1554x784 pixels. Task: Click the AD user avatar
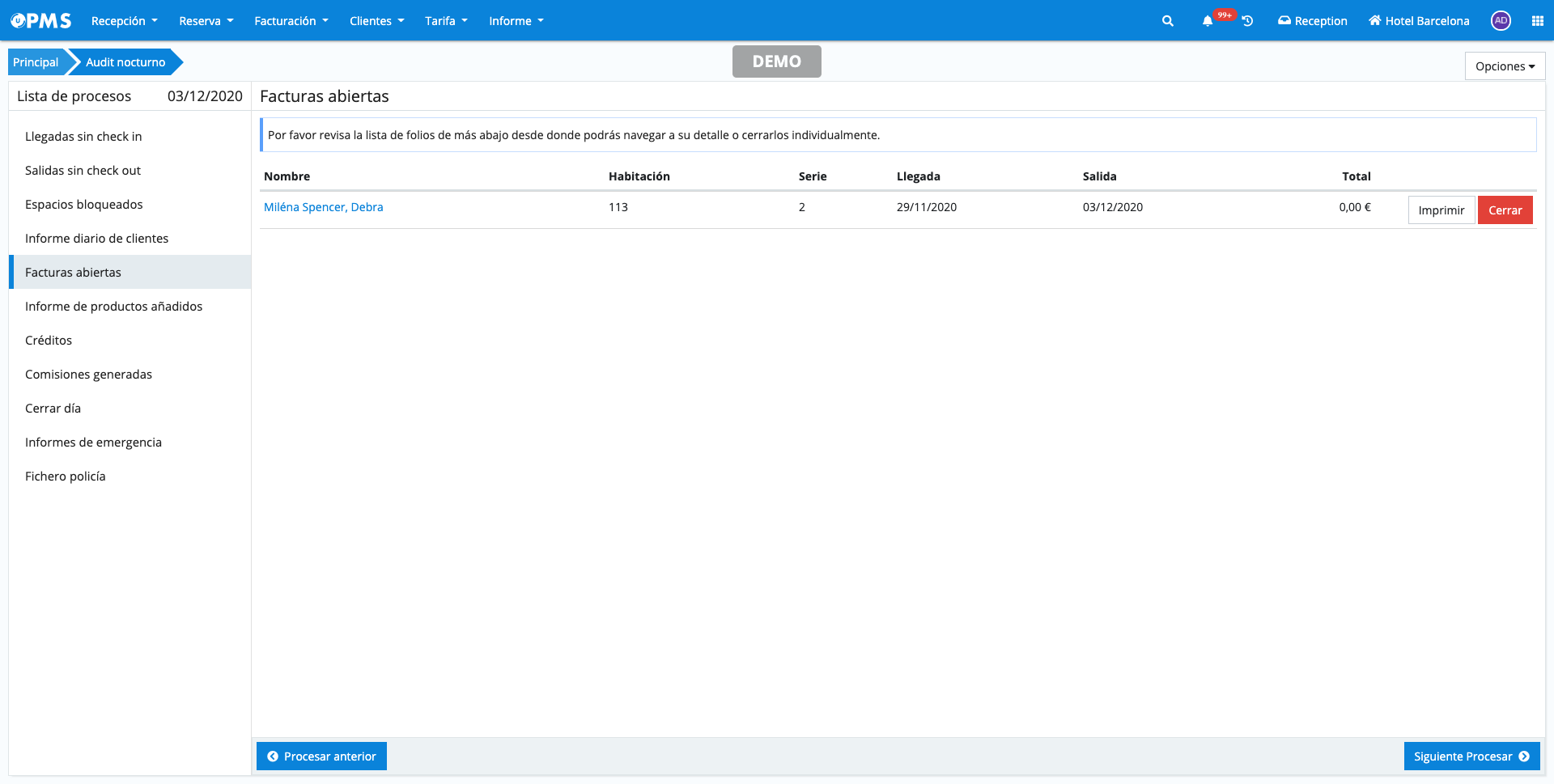click(x=1501, y=21)
